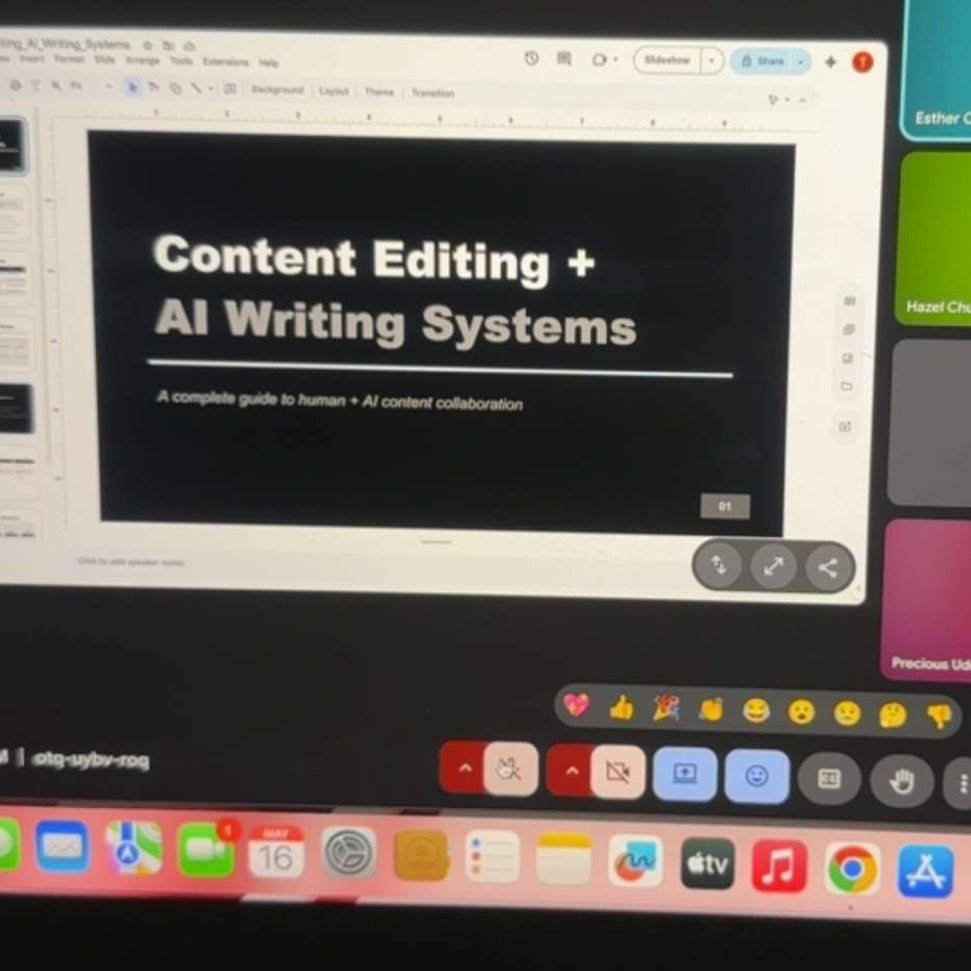The image size is (971, 971).
Task: Open Chrome from the dock
Action: coord(852,869)
